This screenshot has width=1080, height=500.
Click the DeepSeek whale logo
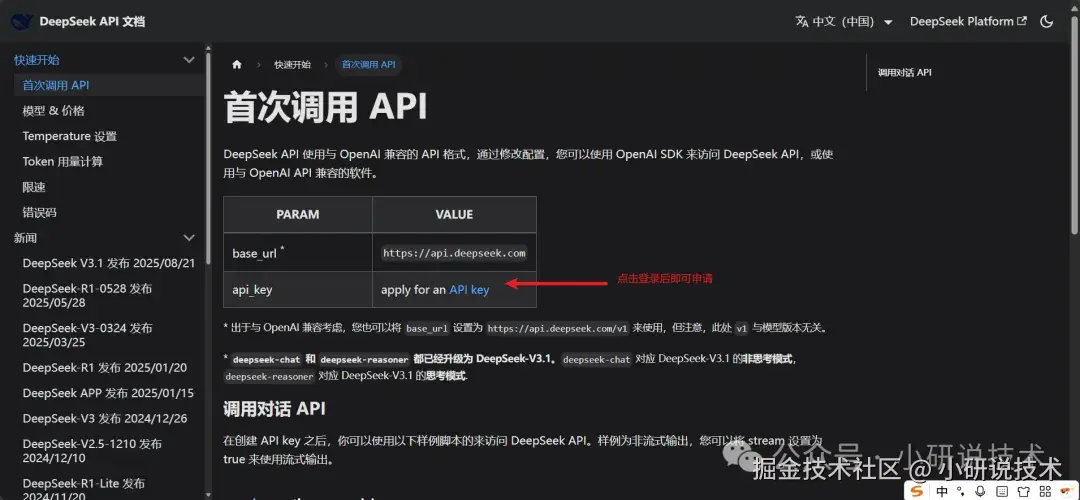click(22, 21)
